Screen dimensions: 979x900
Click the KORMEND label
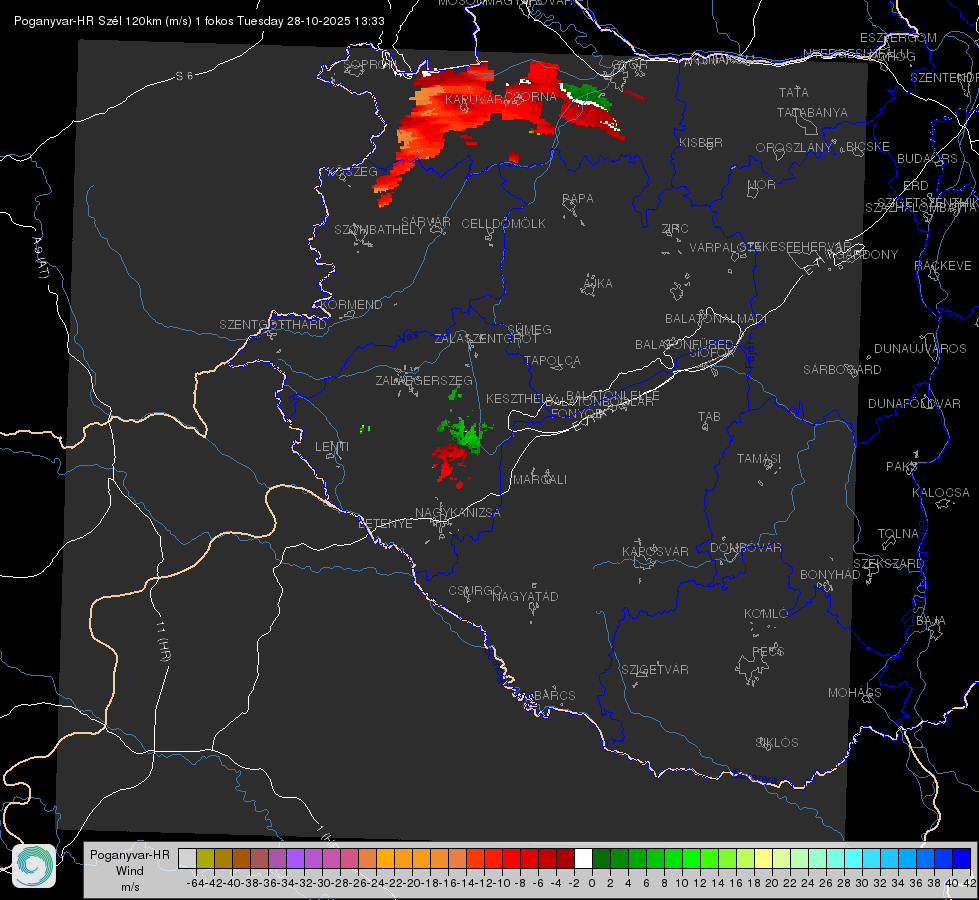pyautogui.click(x=350, y=305)
